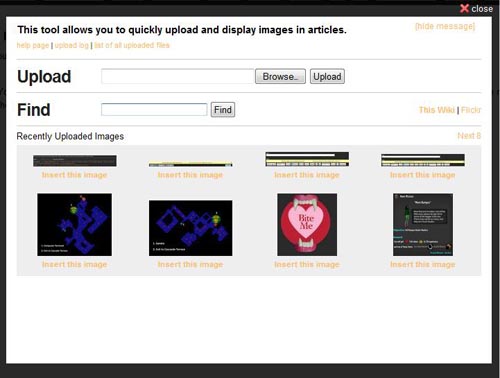The image size is (500, 378).
Task: Open the help page link
Action: click(33, 45)
